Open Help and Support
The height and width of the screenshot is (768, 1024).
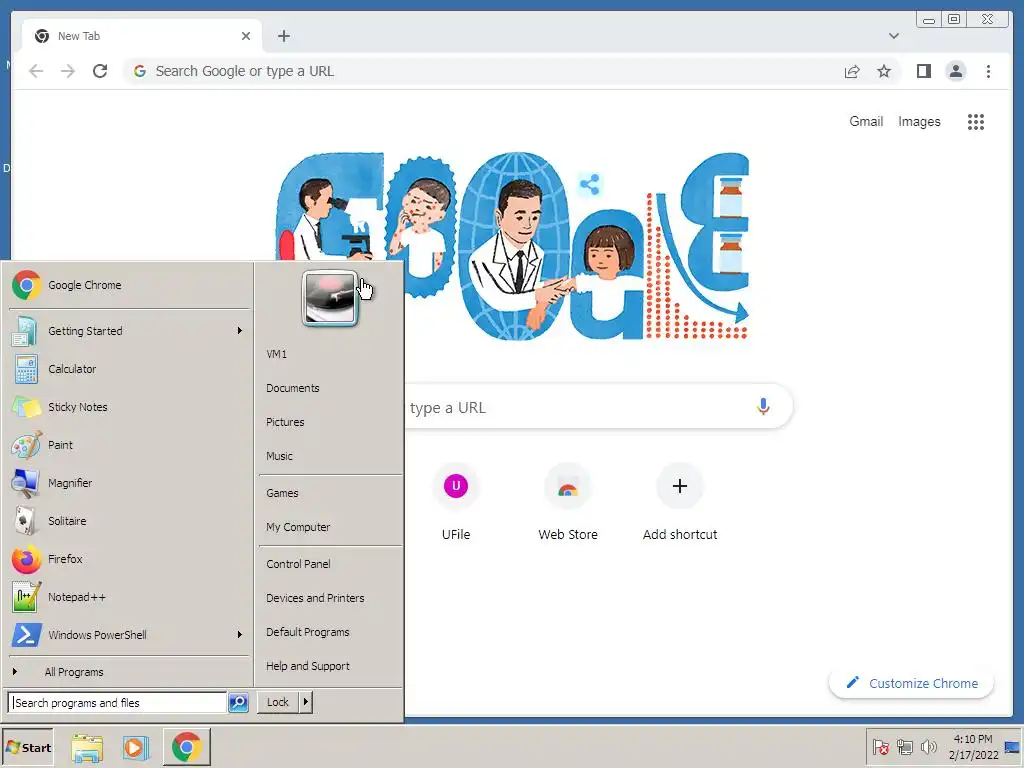pos(330,666)
